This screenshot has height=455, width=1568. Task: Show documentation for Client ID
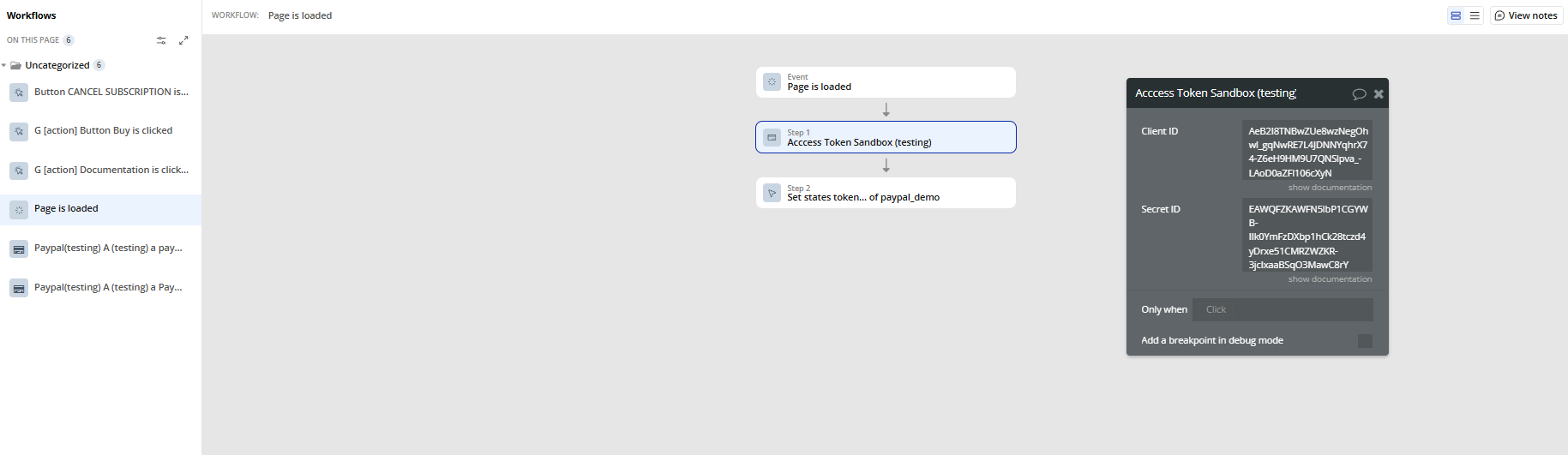pyautogui.click(x=1330, y=188)
